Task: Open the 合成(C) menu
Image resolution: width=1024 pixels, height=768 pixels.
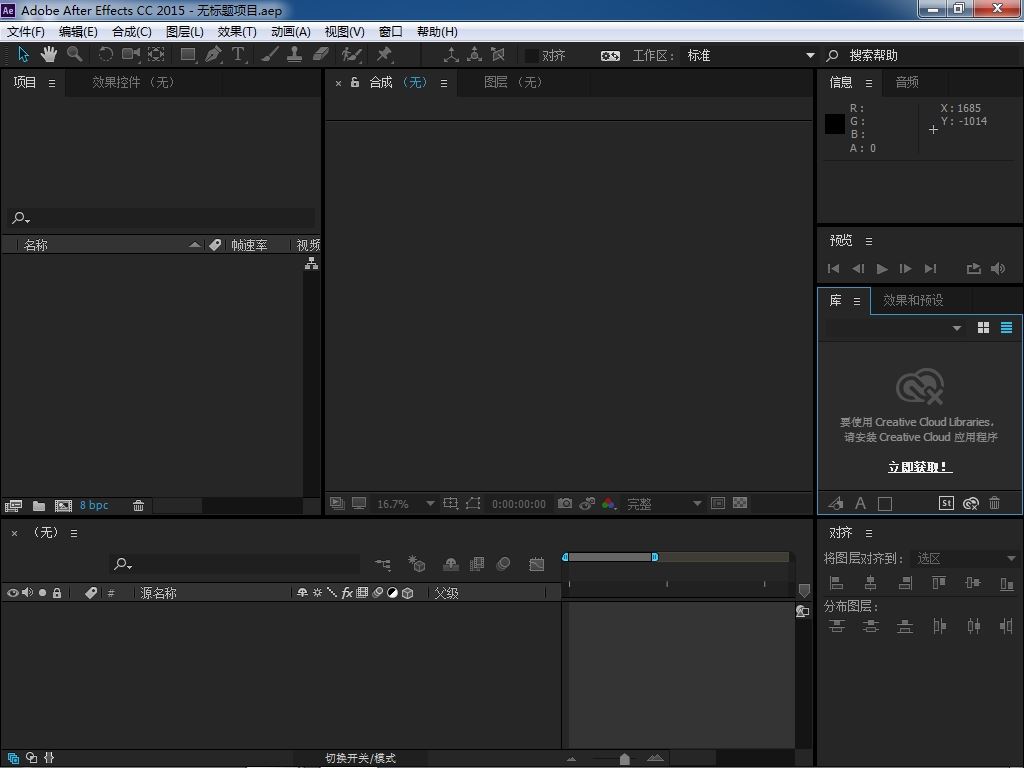Action: [132, 31]
